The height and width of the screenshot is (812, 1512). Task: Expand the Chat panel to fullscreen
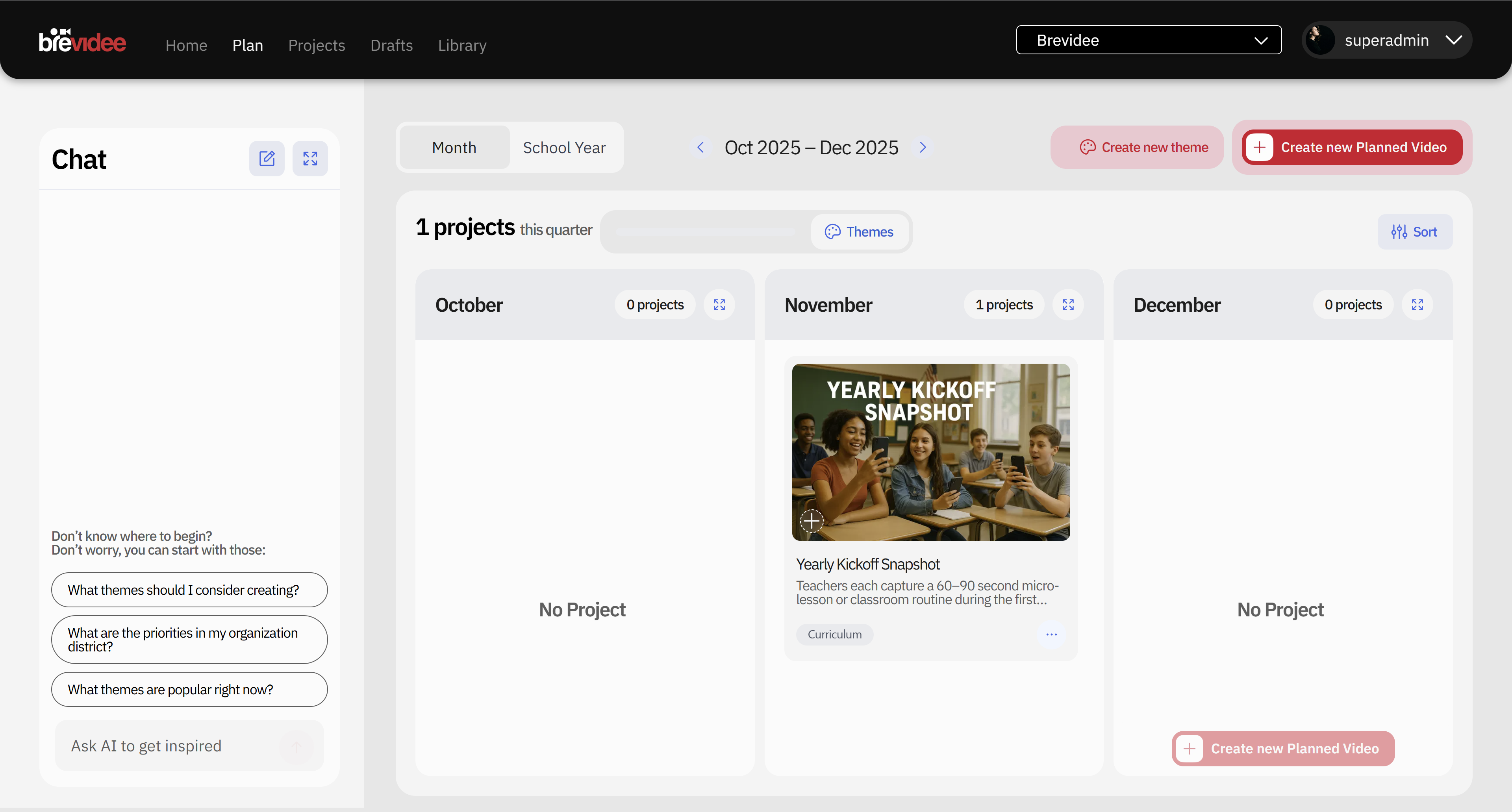pos(310,158)
